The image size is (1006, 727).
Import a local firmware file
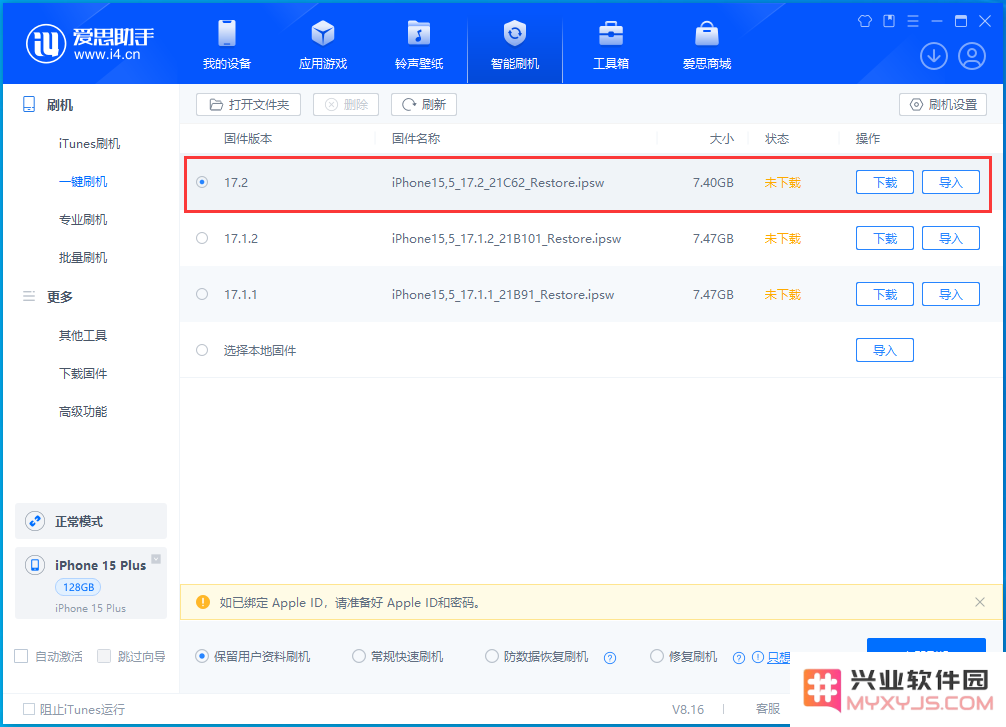[x=885, y=350]
